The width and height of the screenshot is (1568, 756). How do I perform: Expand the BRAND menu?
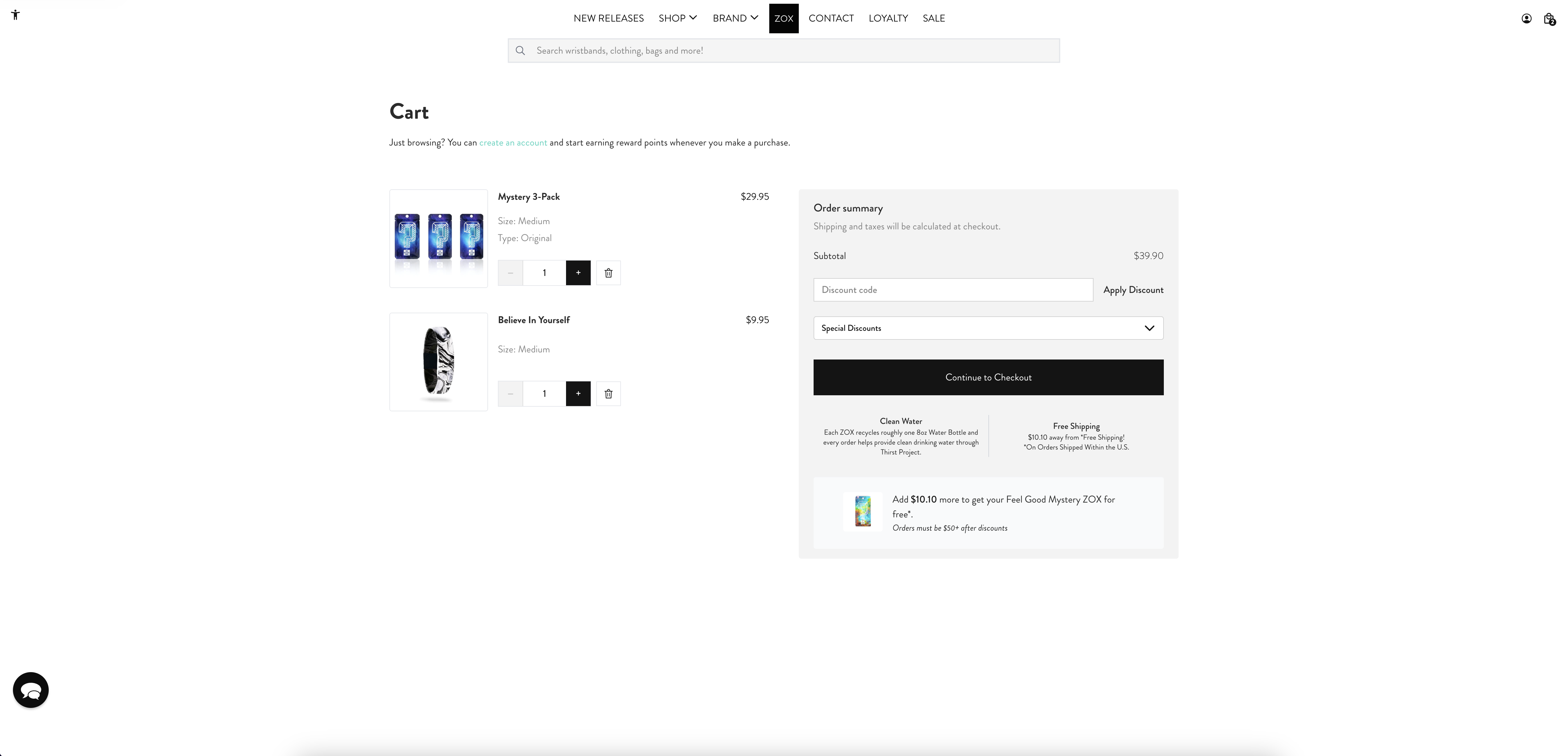(x=735, y=18)
